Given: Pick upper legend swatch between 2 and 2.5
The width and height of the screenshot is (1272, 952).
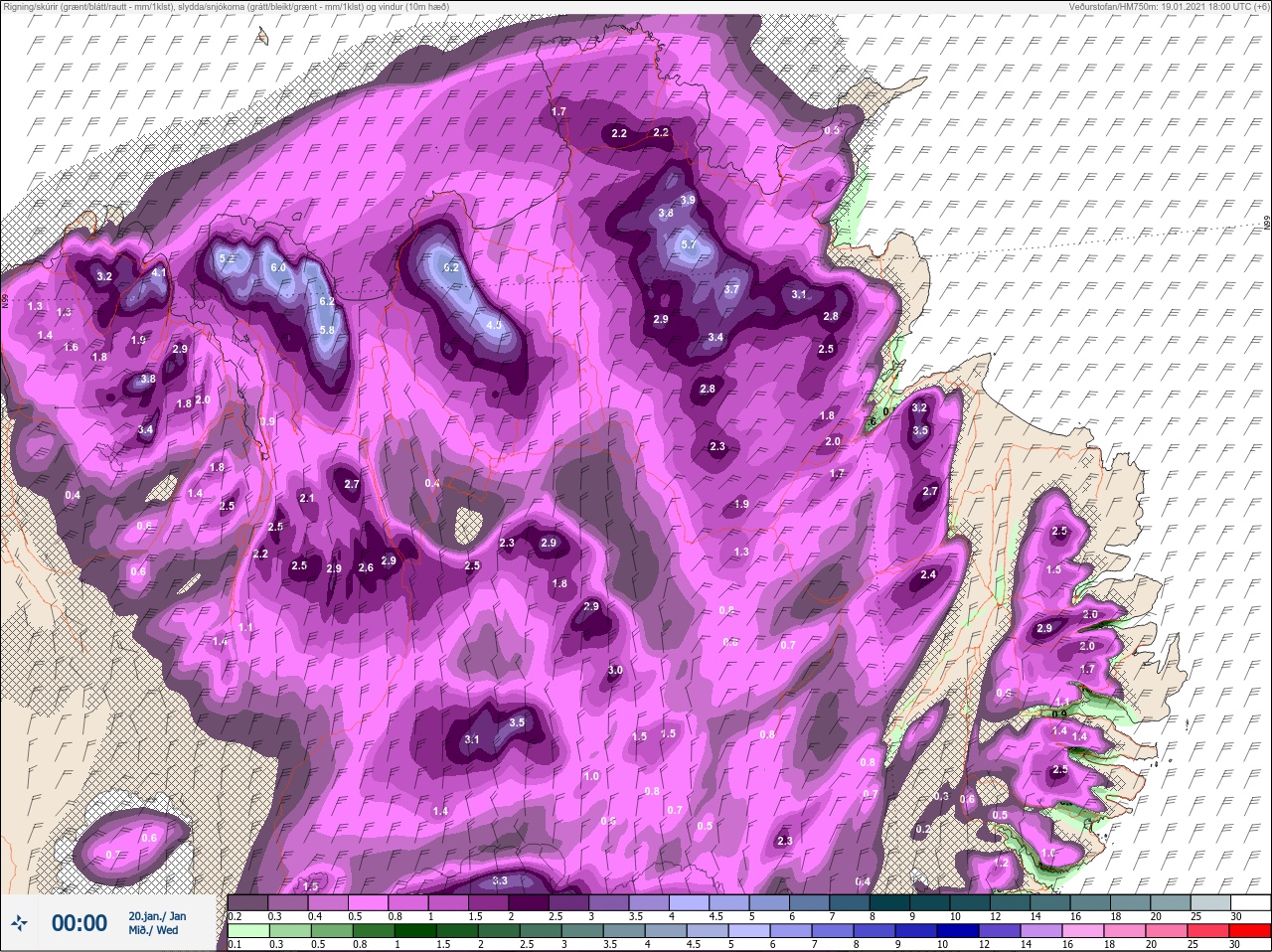Looking at the screenshot, I should click(x=529, y=903).
